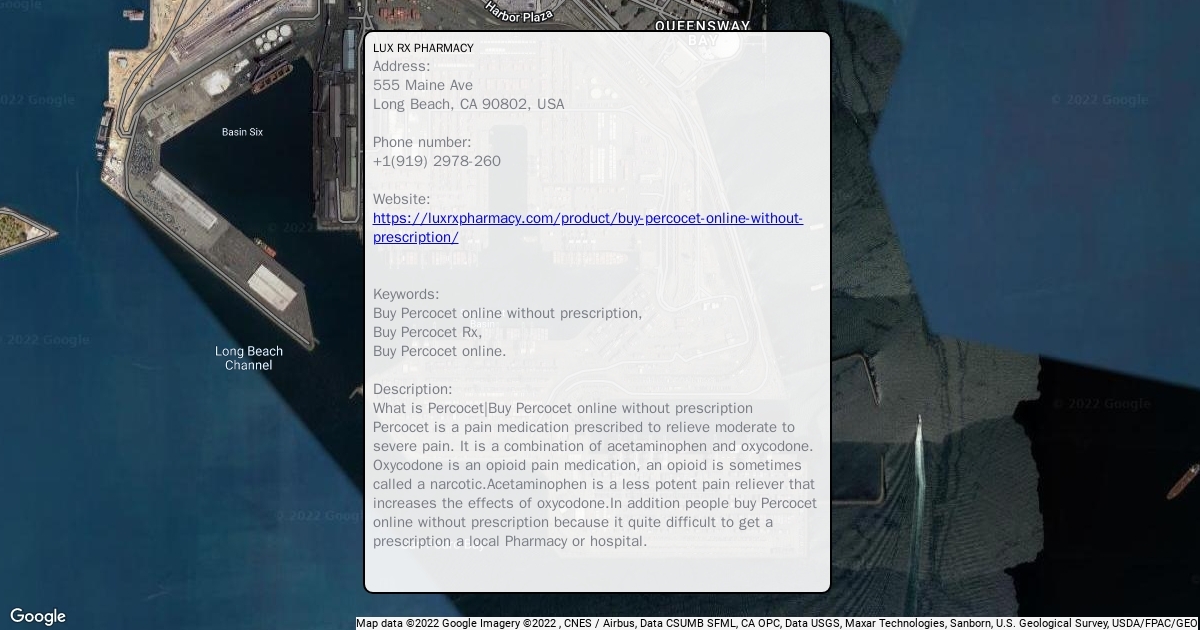Click keyword Buy Percocet online.
1200x630 pixels.
[440, 351]
